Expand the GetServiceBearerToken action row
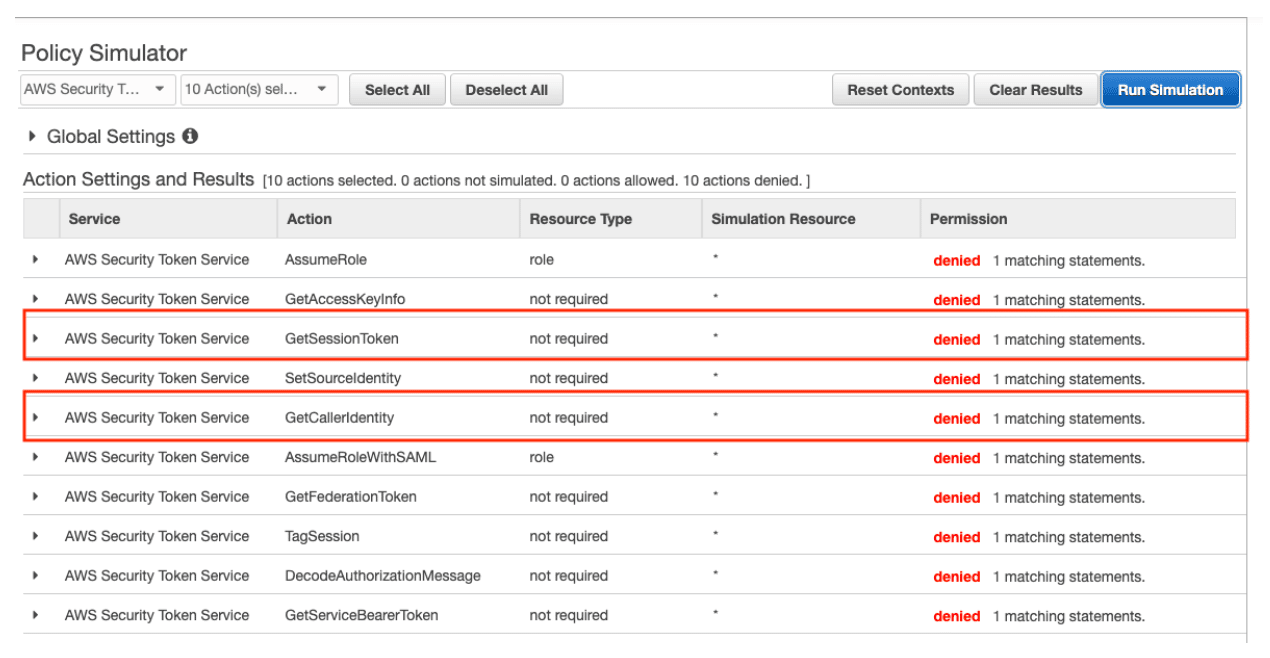This screenshot has width=1270, height=658. pos(36,615)
